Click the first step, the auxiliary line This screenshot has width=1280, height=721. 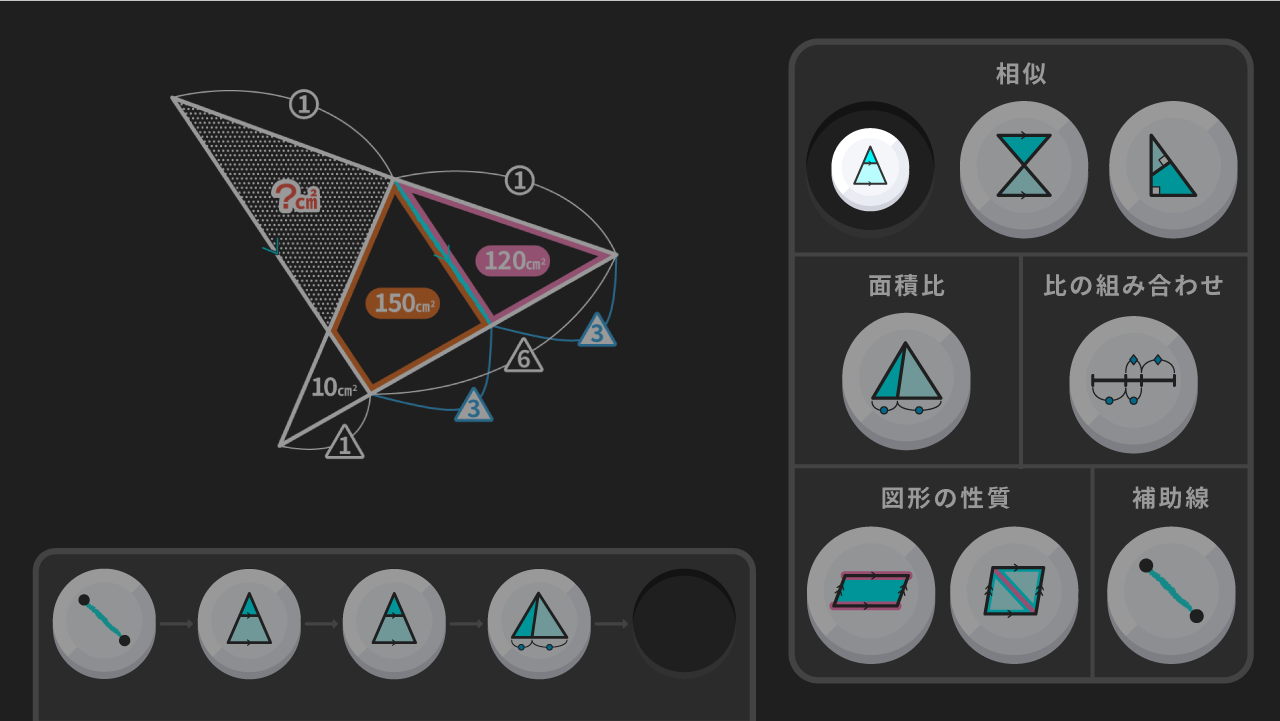tap(104, 620)
